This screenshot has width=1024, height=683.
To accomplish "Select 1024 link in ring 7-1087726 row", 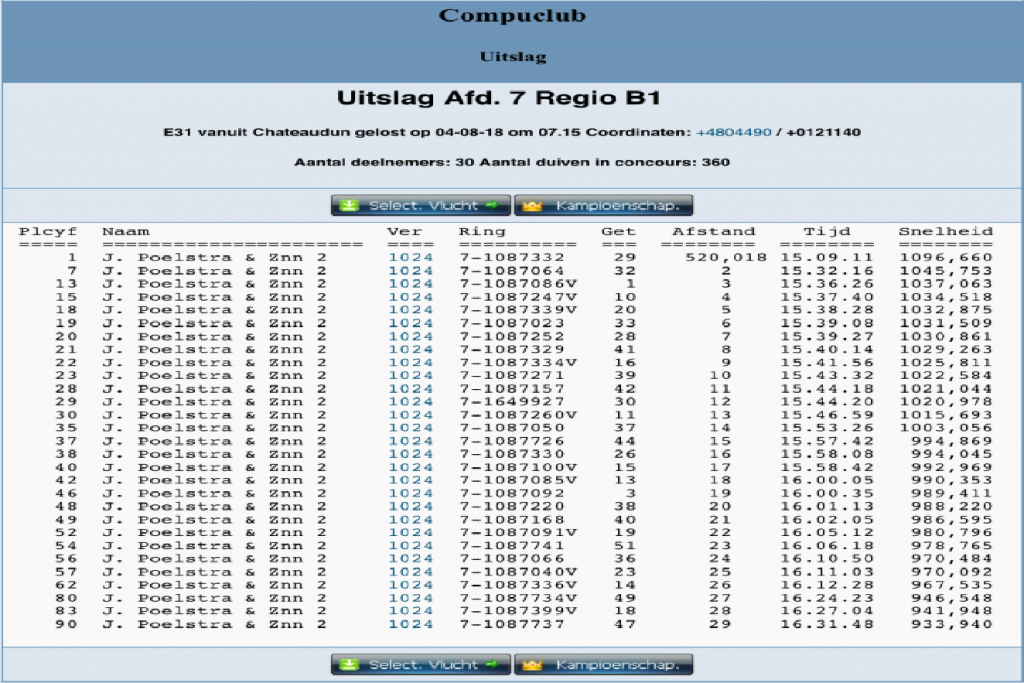I will [x=410, y=441].
